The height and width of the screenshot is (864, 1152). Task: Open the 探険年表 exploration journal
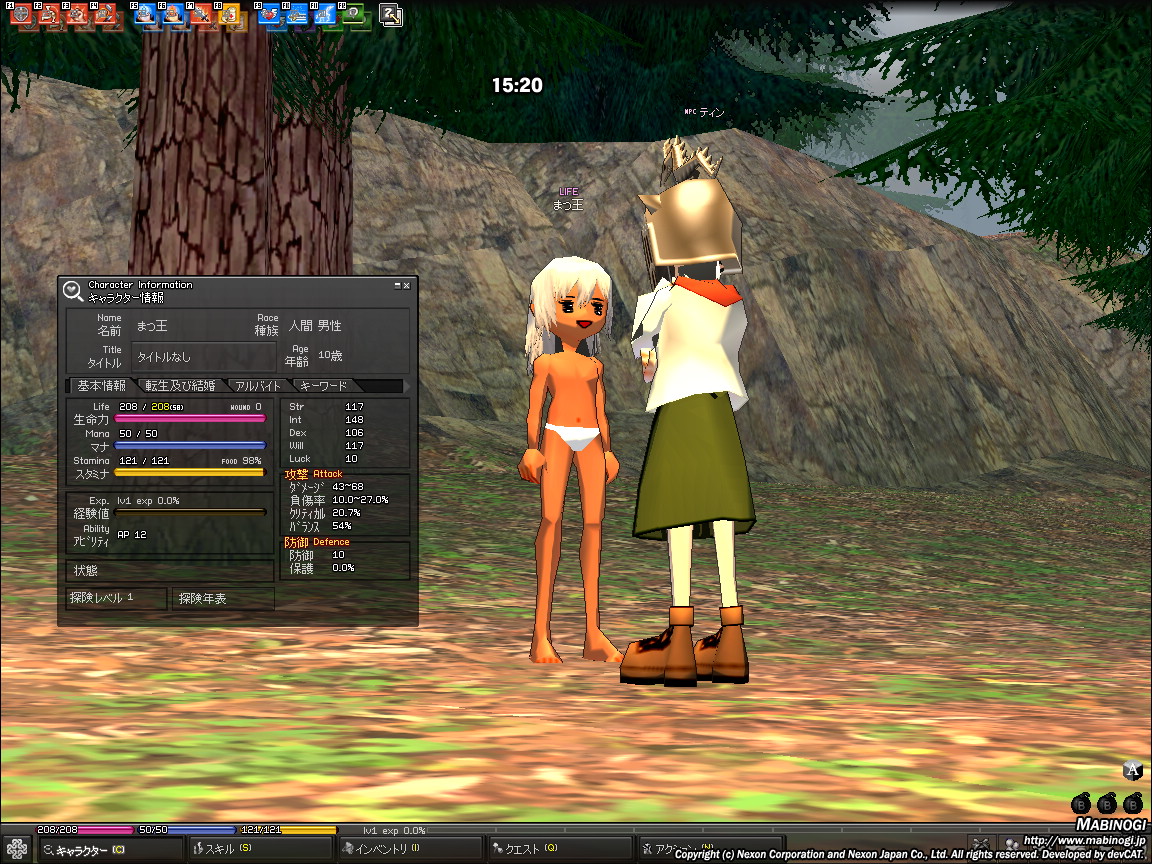pyautogui.click(x=223, y=598)
